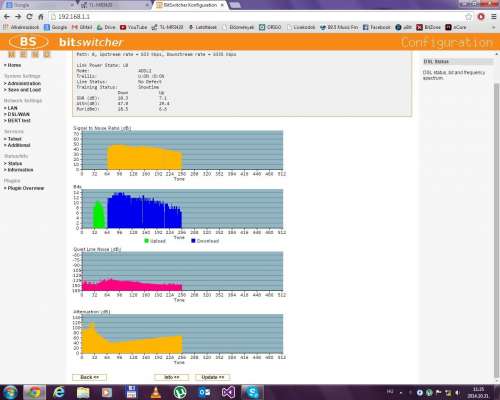
Task: Click the Back << button
Action: 90,377
